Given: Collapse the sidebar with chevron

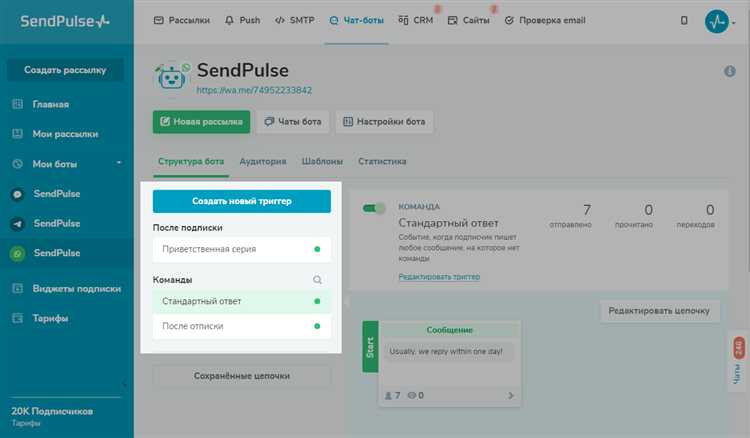Looking at the screenshot, I should click(124, 383).
